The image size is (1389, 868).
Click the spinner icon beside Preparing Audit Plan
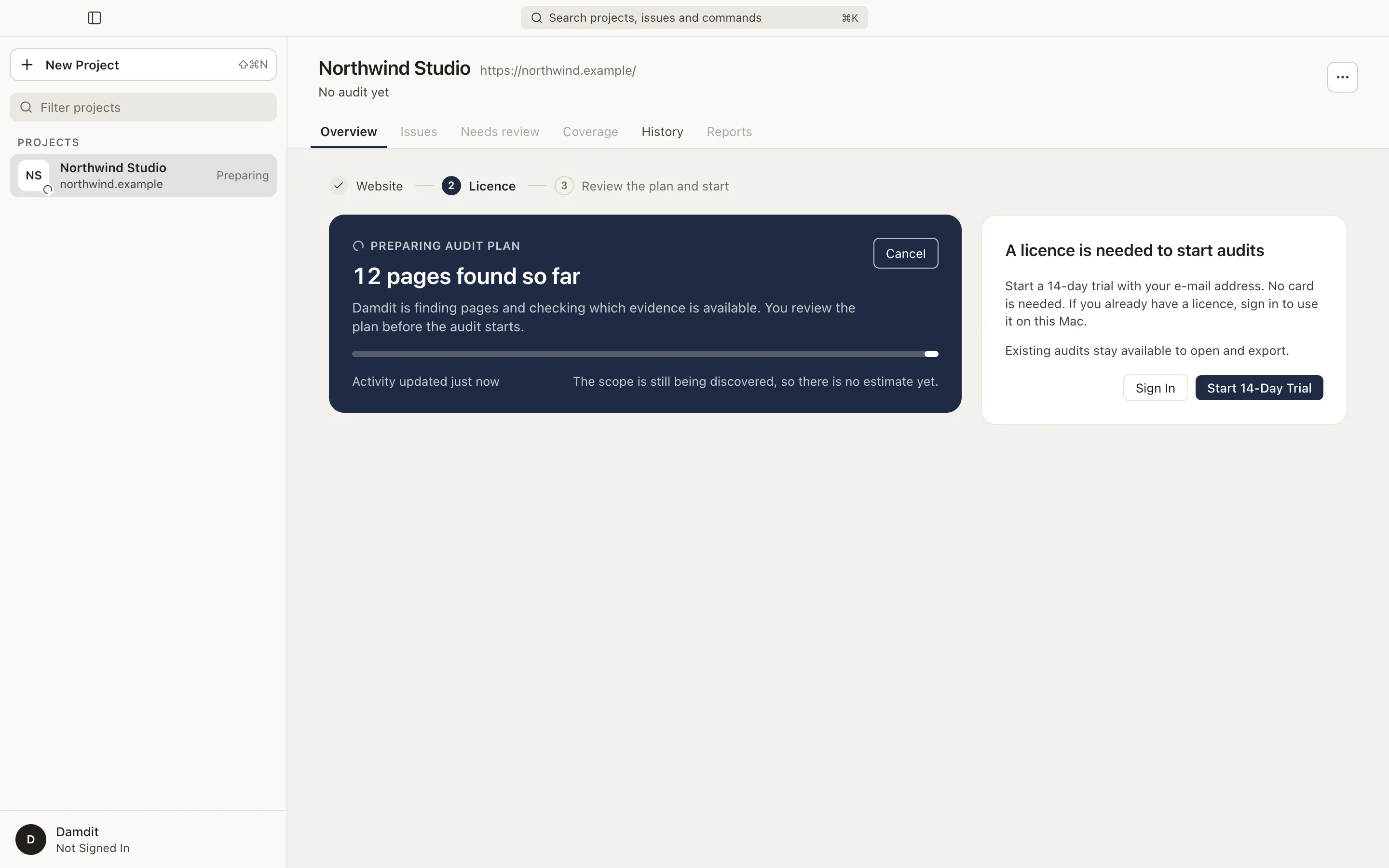pos(358,246)
